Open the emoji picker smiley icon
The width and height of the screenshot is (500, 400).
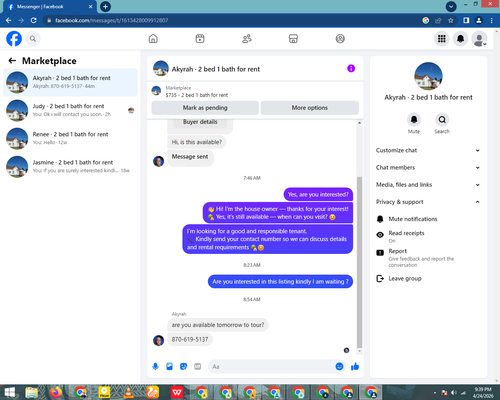coord(339,367)
